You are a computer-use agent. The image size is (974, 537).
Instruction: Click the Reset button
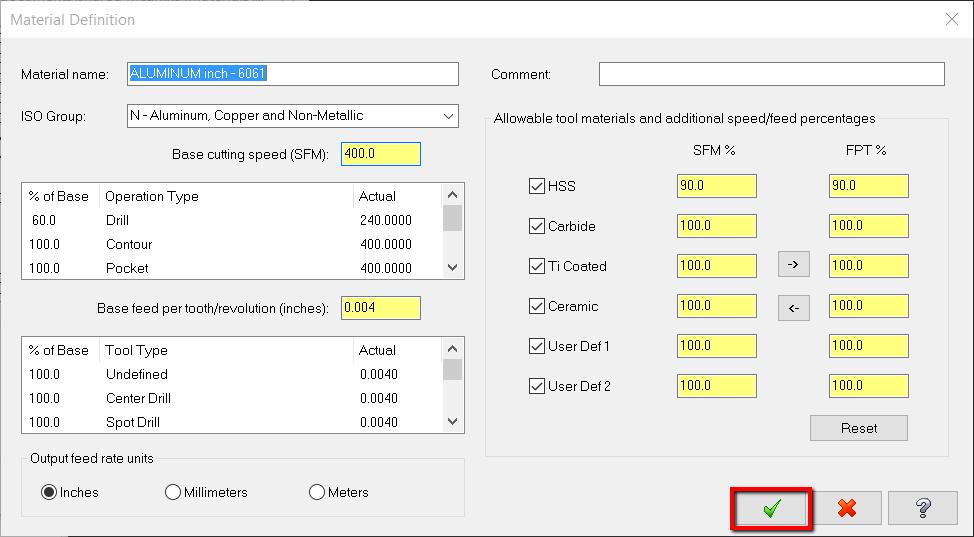858,428
